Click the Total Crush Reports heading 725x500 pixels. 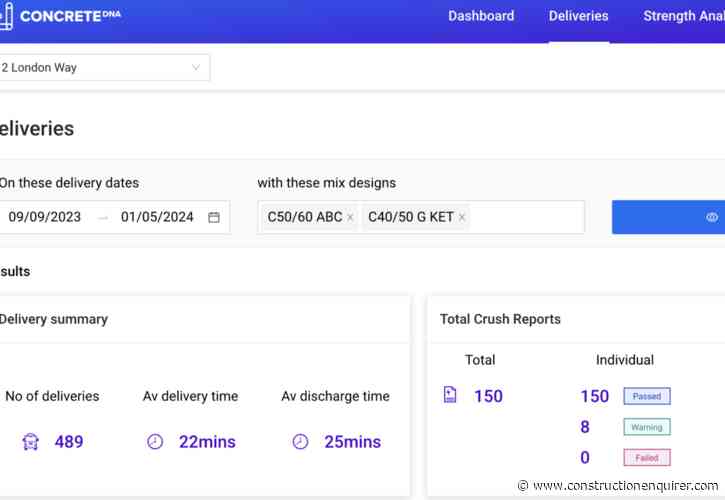click(500, 319)
